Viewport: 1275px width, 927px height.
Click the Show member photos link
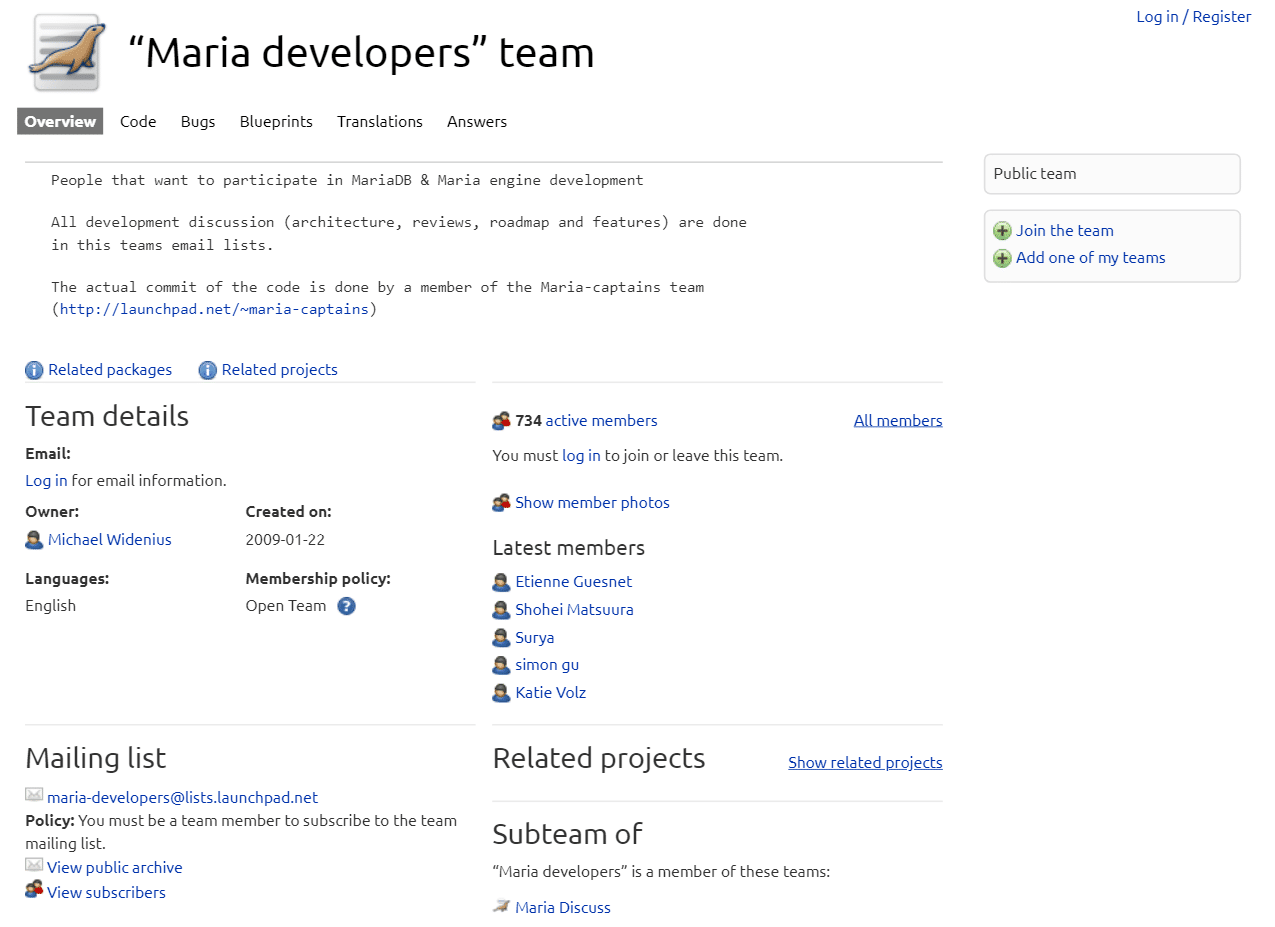592,502
